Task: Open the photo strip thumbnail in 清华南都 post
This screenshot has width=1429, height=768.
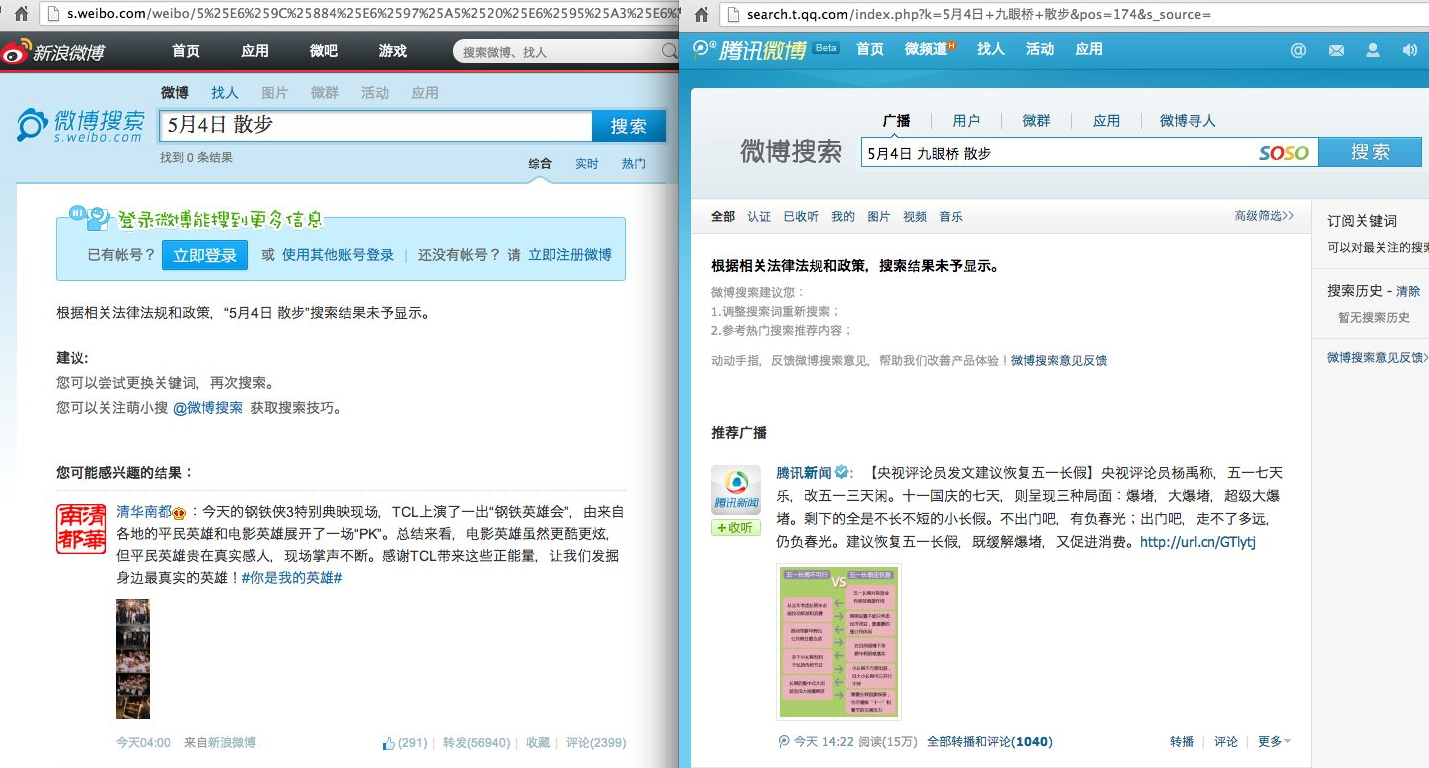Action: pyautogui.click(x=133, y=658)
